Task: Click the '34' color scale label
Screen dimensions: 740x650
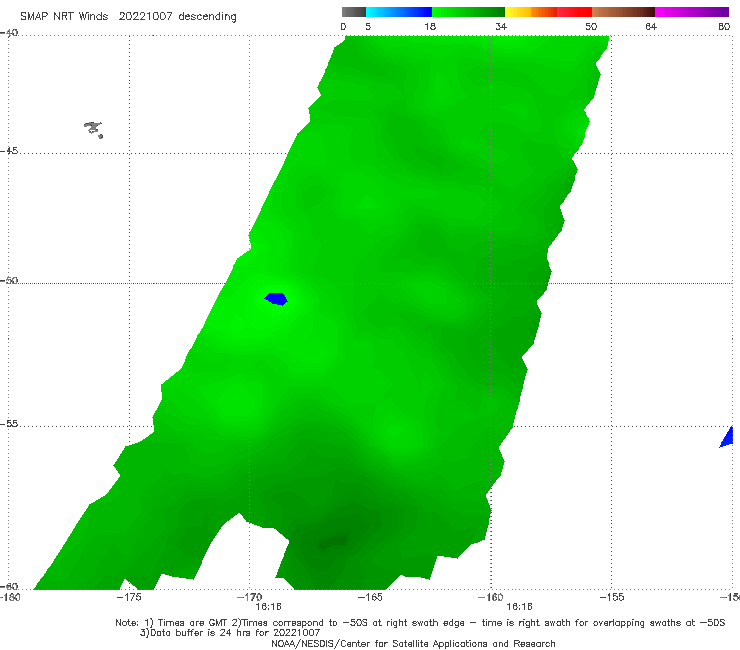Action: (501, 26)
